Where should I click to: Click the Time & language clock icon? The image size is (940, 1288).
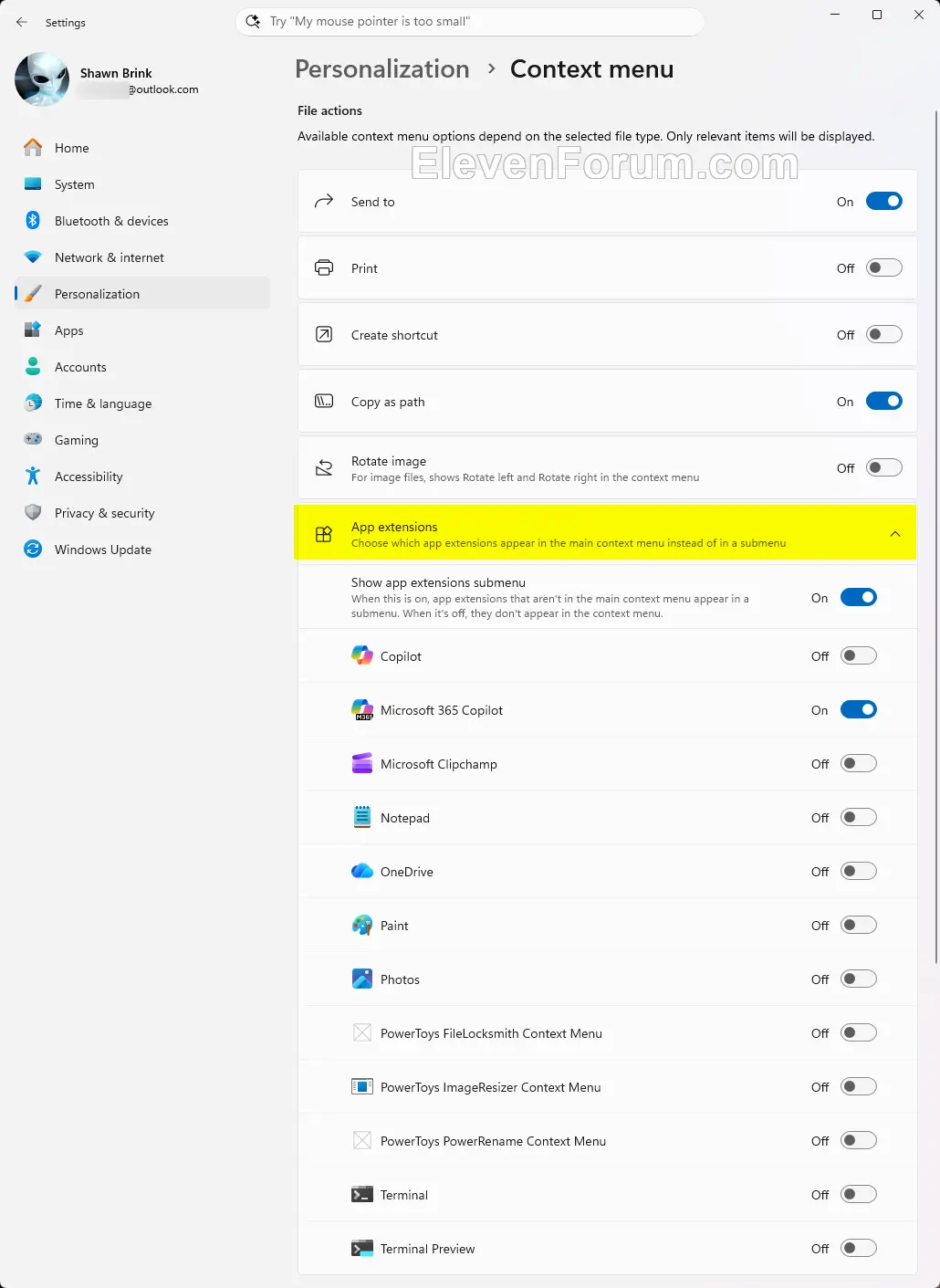(x=33, y=403)
